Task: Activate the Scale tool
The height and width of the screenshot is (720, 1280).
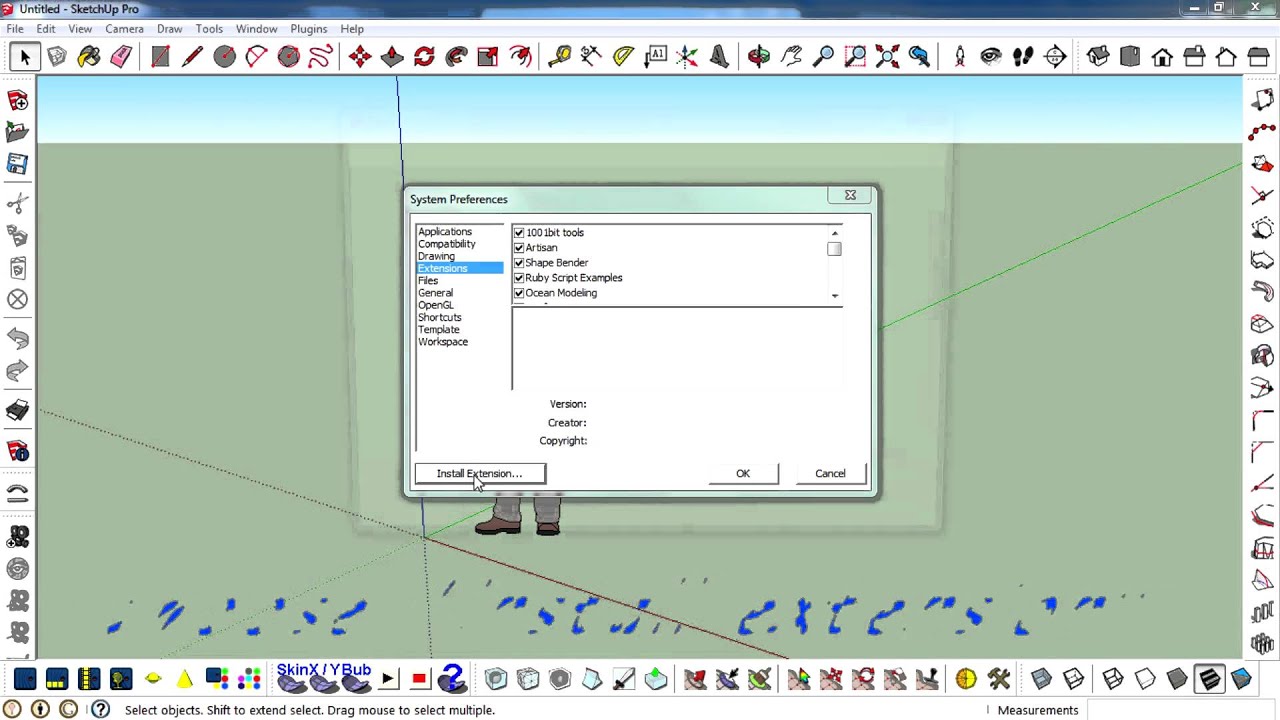Action: pyautogui.click(x=488, y=57)
